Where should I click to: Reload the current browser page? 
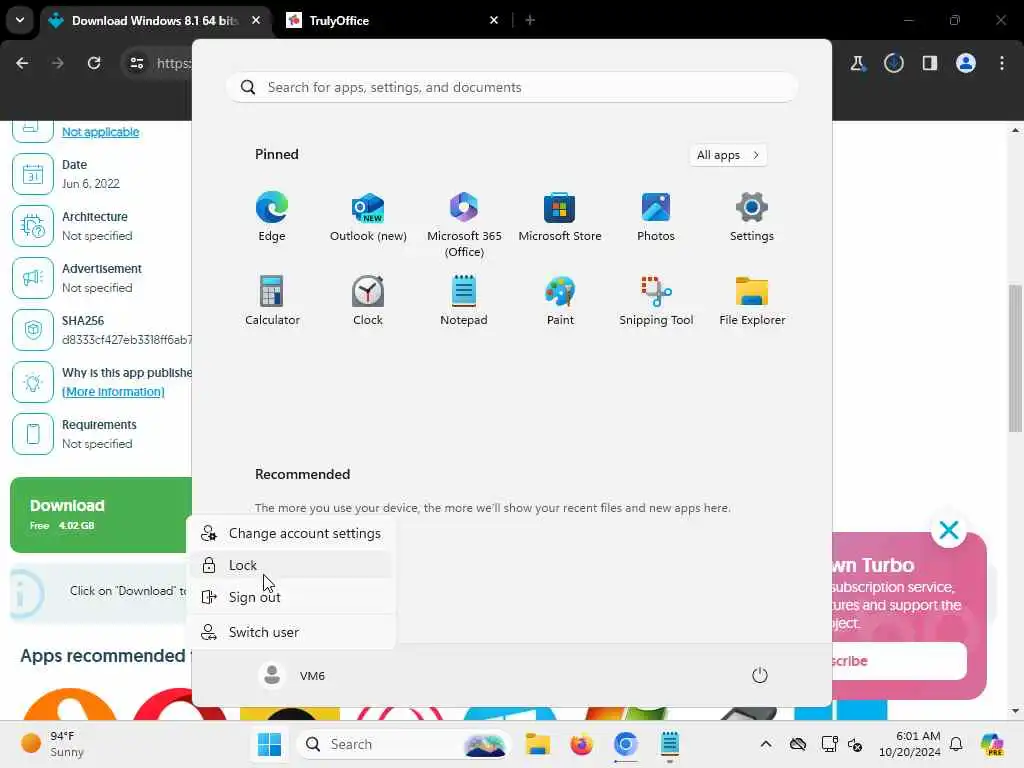tap(94, 63)
